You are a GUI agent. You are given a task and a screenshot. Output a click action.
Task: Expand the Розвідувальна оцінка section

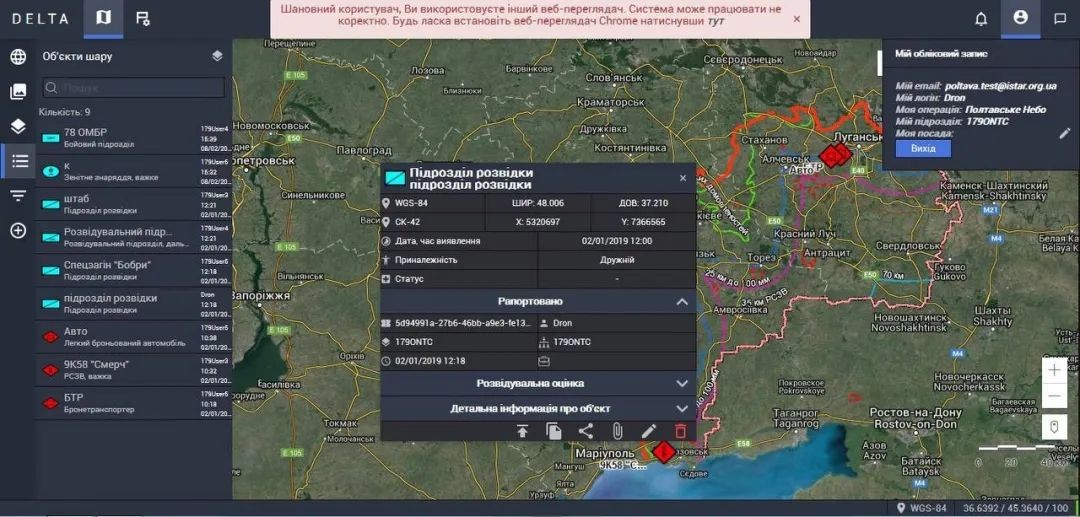pyautogui.click(x=682, y=383)
